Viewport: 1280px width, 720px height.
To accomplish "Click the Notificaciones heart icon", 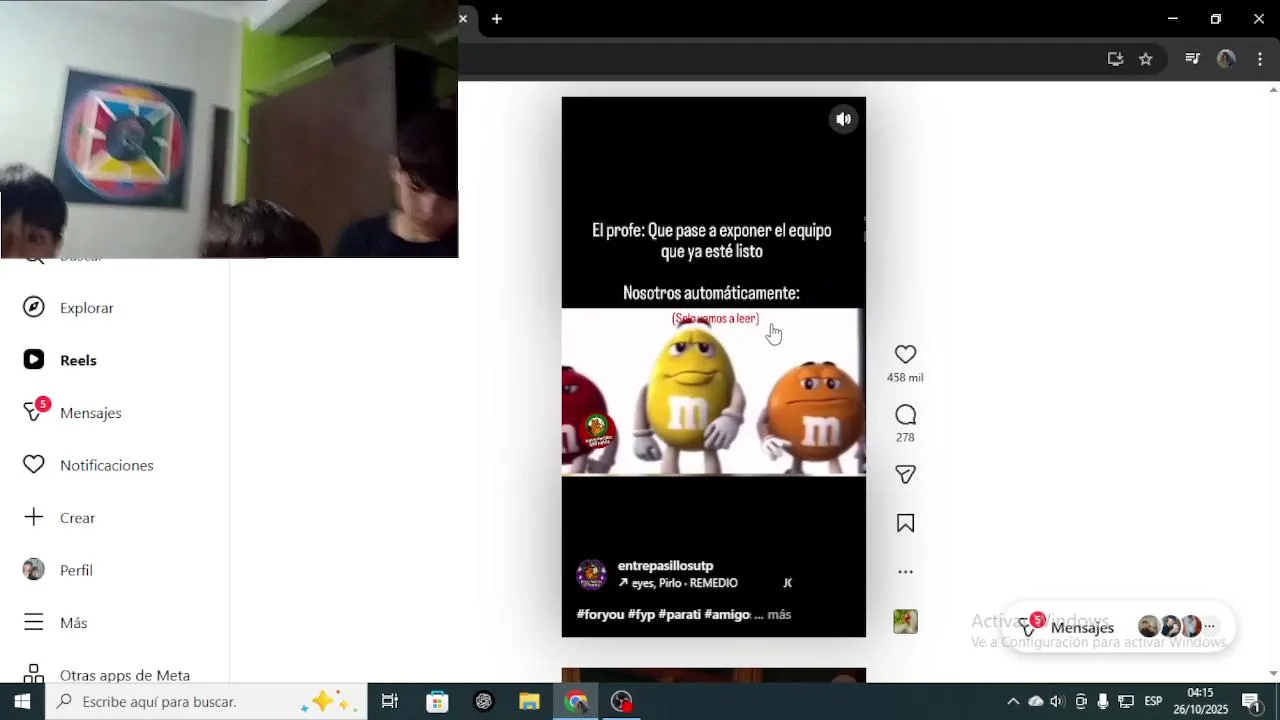I will pos(34,465).
